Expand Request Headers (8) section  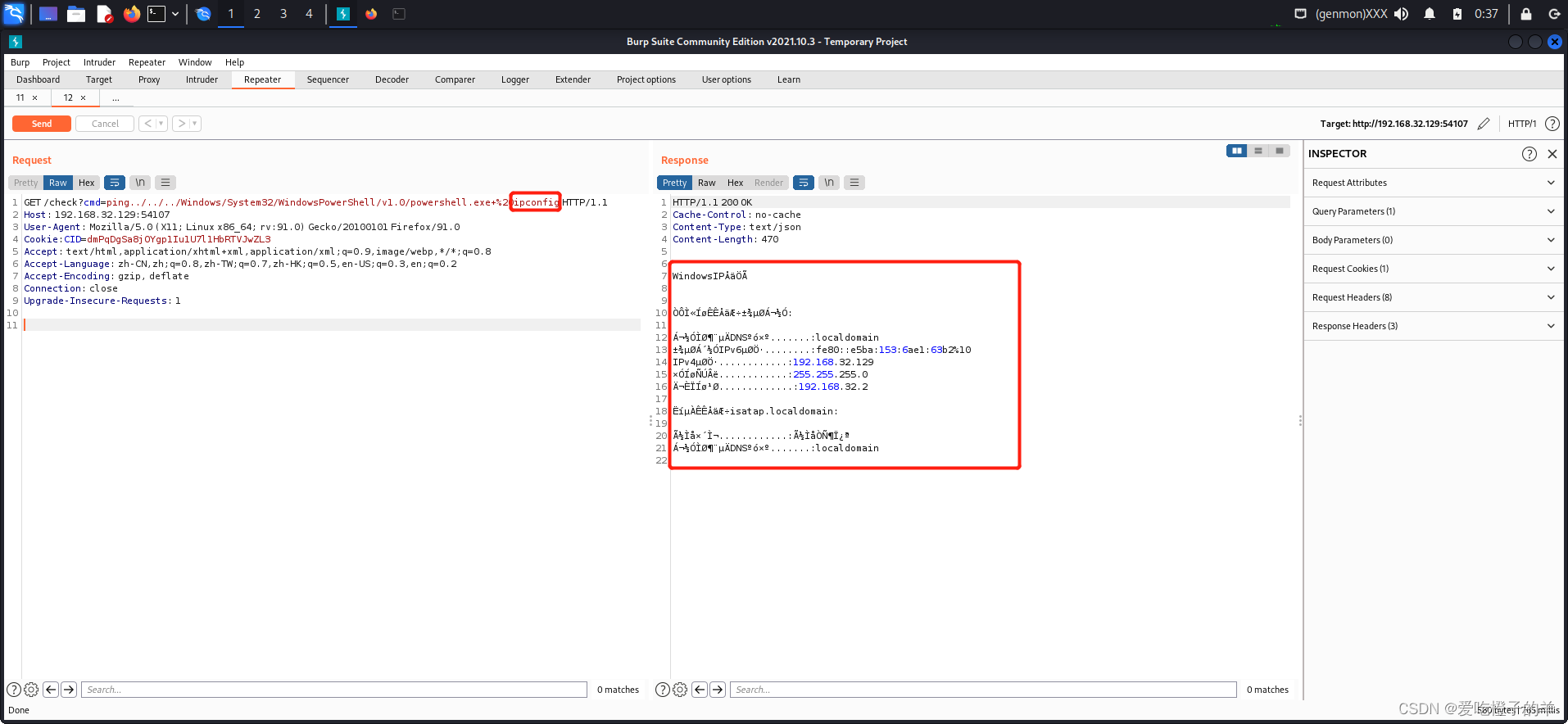tap(1434, 297)
